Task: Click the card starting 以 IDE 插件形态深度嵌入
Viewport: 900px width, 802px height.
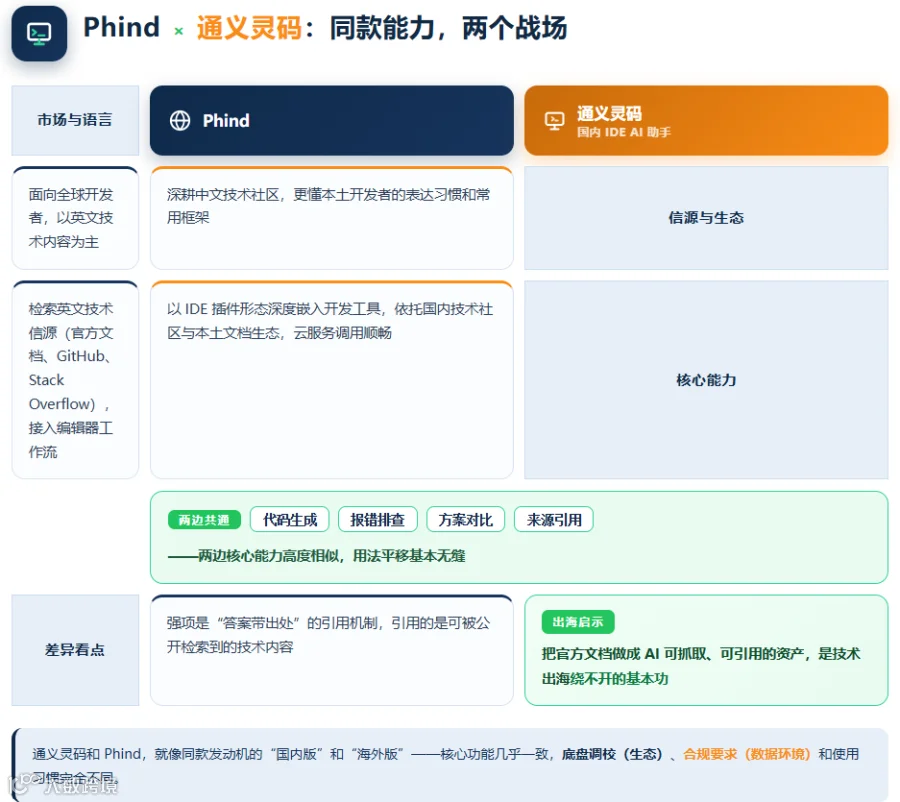Action: [x=332, y=379]
